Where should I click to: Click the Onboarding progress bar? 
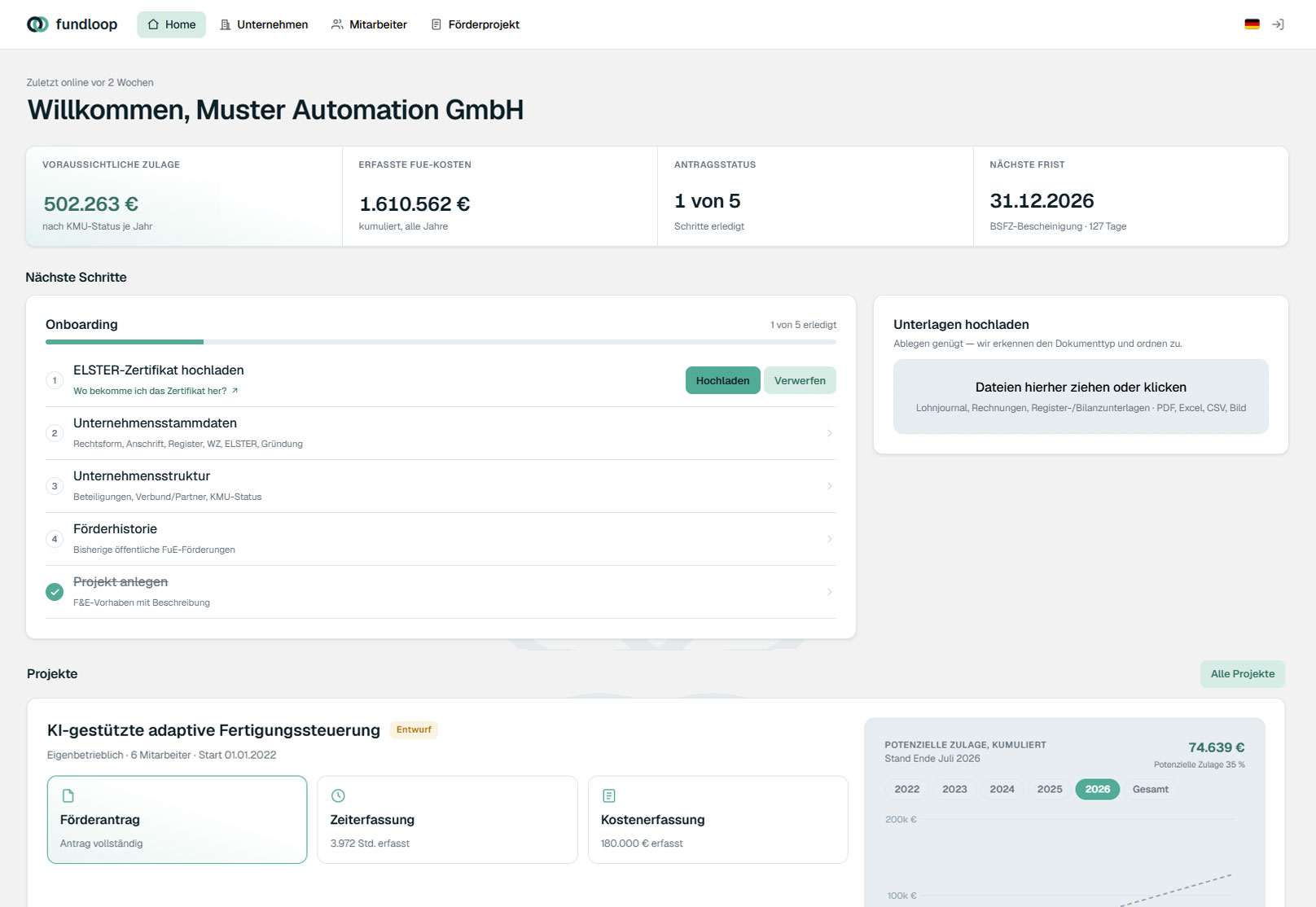(x=441, y=342)
